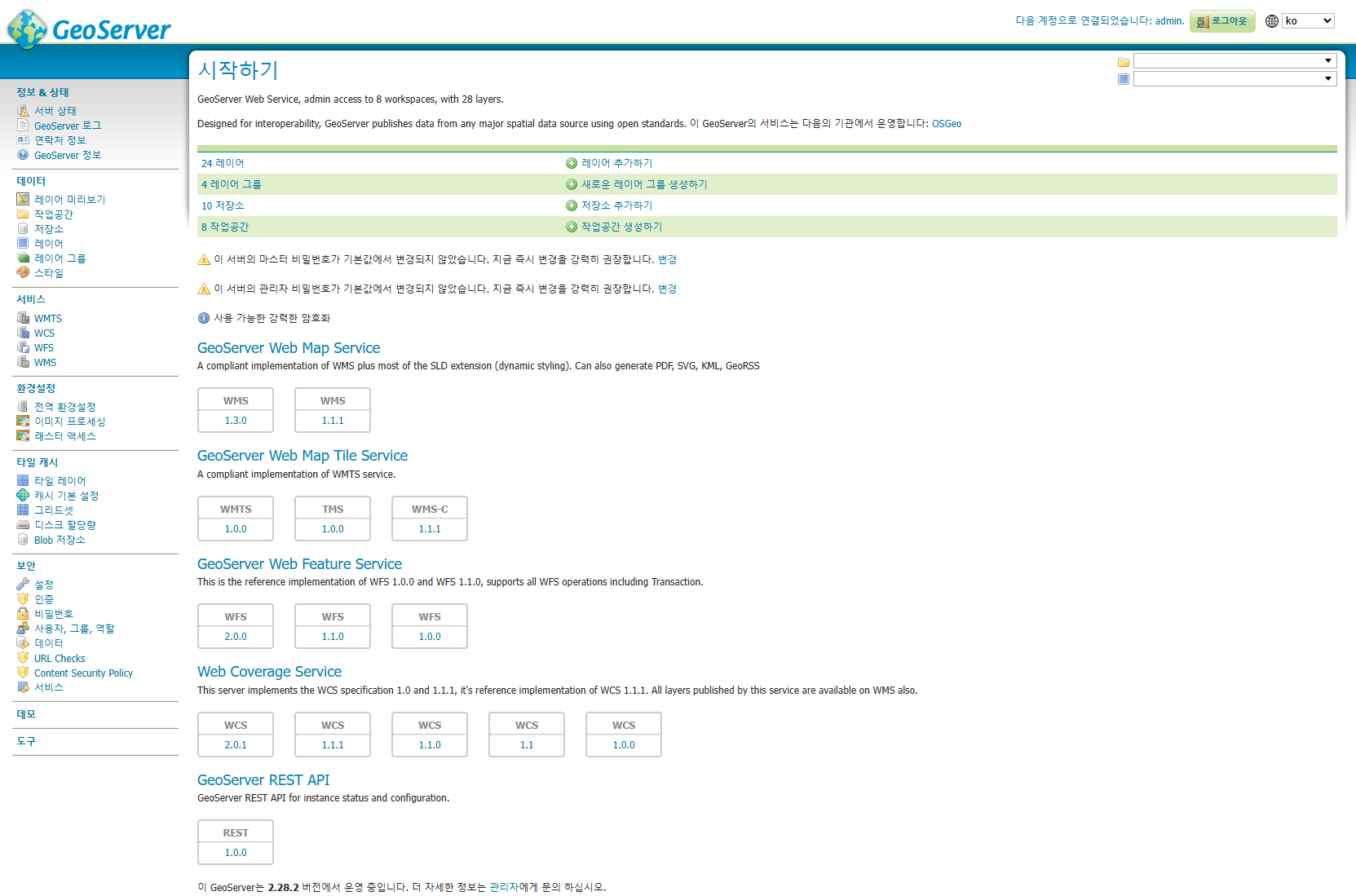Click the 스타일 palette icon
The height and width of the screenshot is (896, 1356).
23,273
